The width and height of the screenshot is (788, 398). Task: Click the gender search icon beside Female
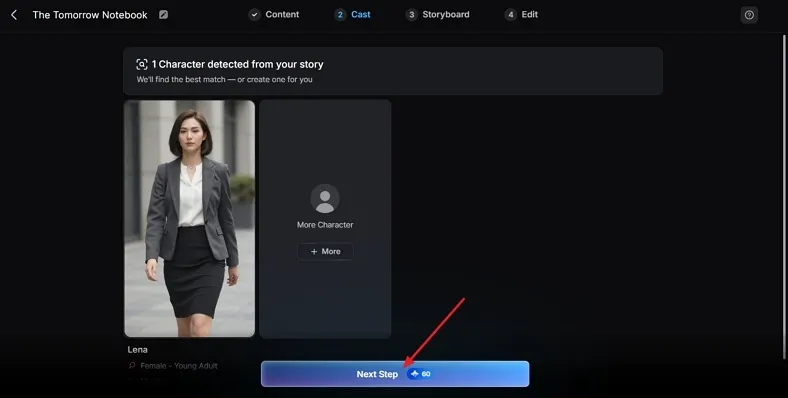tap(132, 366)
